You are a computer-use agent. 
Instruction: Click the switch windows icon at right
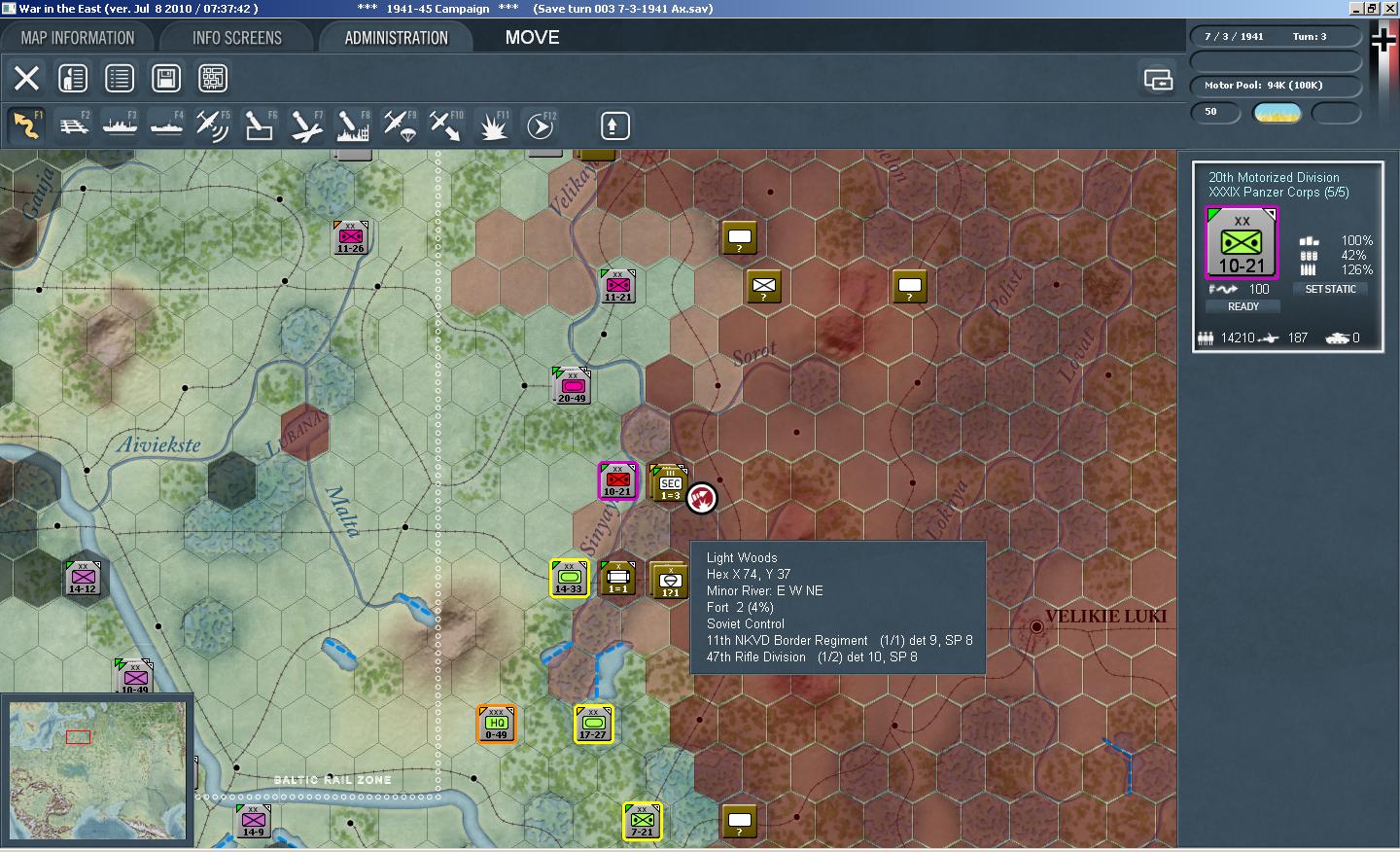click(1158, 80)
